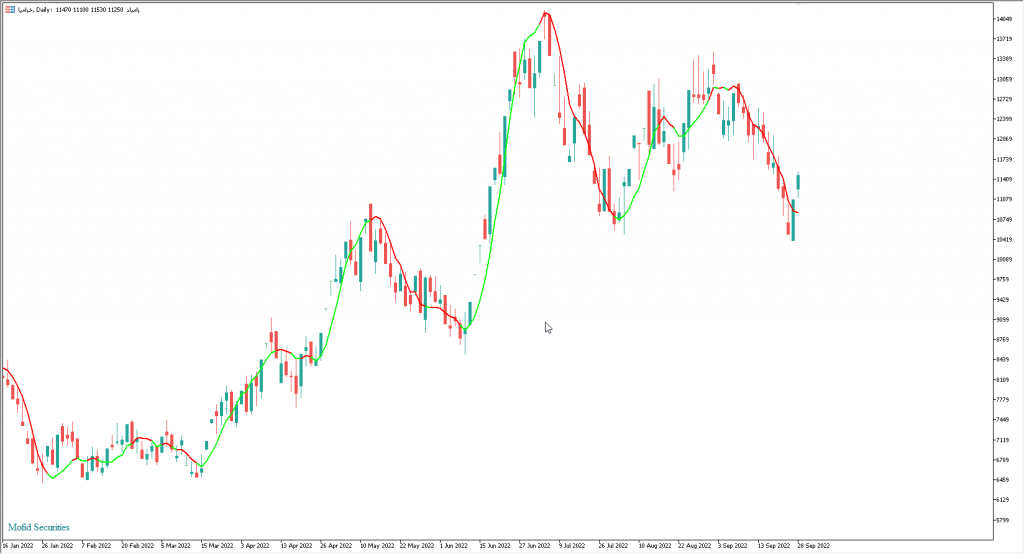1024x554 pixels.
Task: Click the 28 Sep 2022 date label
Action: 814,546
